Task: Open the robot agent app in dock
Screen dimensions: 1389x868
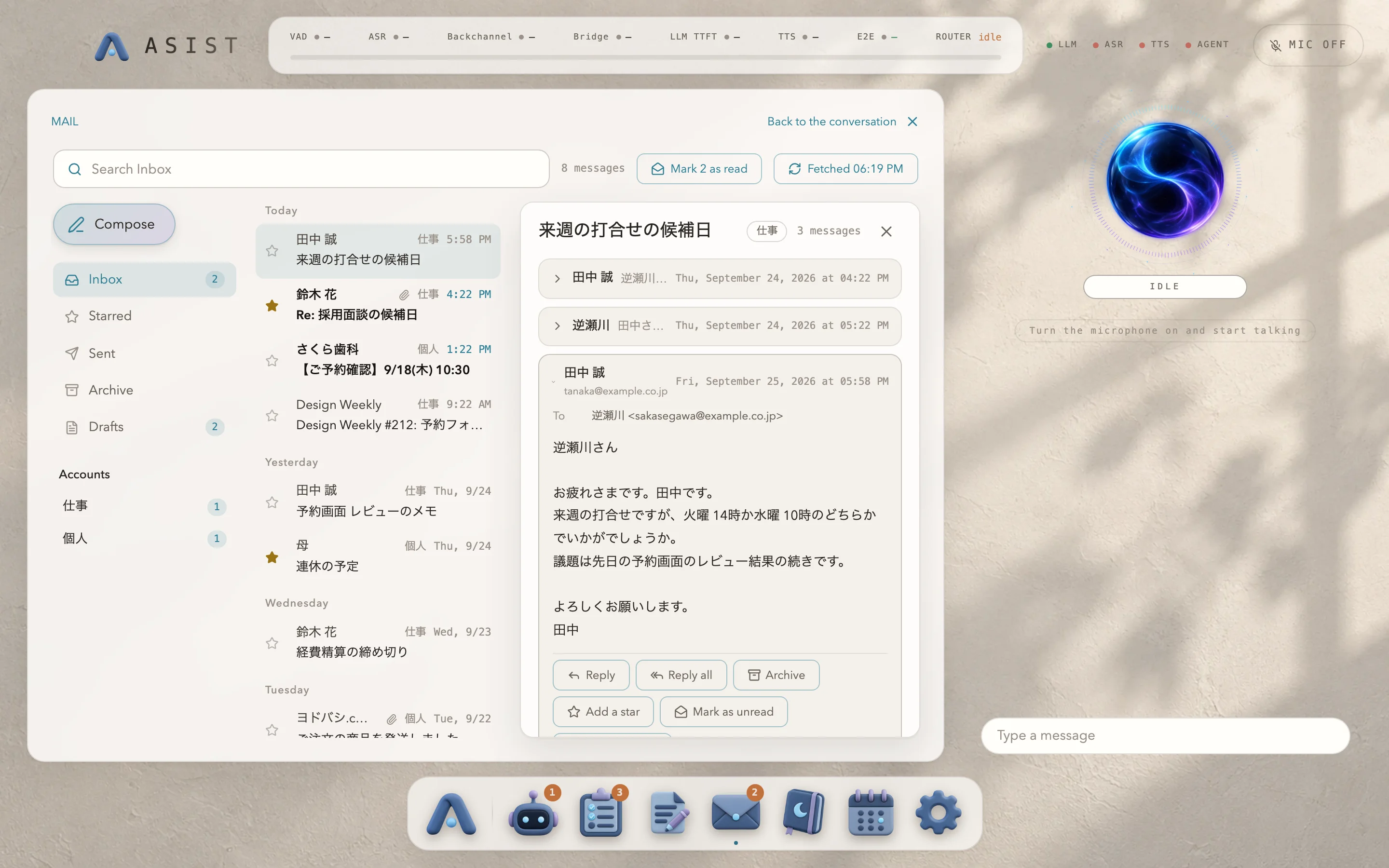Action: pos(533,814)
